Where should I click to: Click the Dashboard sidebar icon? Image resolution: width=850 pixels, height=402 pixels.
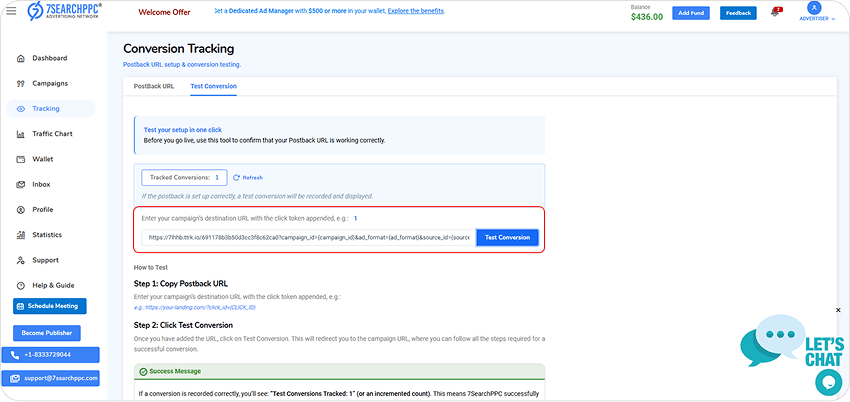[x=21, y=59]
